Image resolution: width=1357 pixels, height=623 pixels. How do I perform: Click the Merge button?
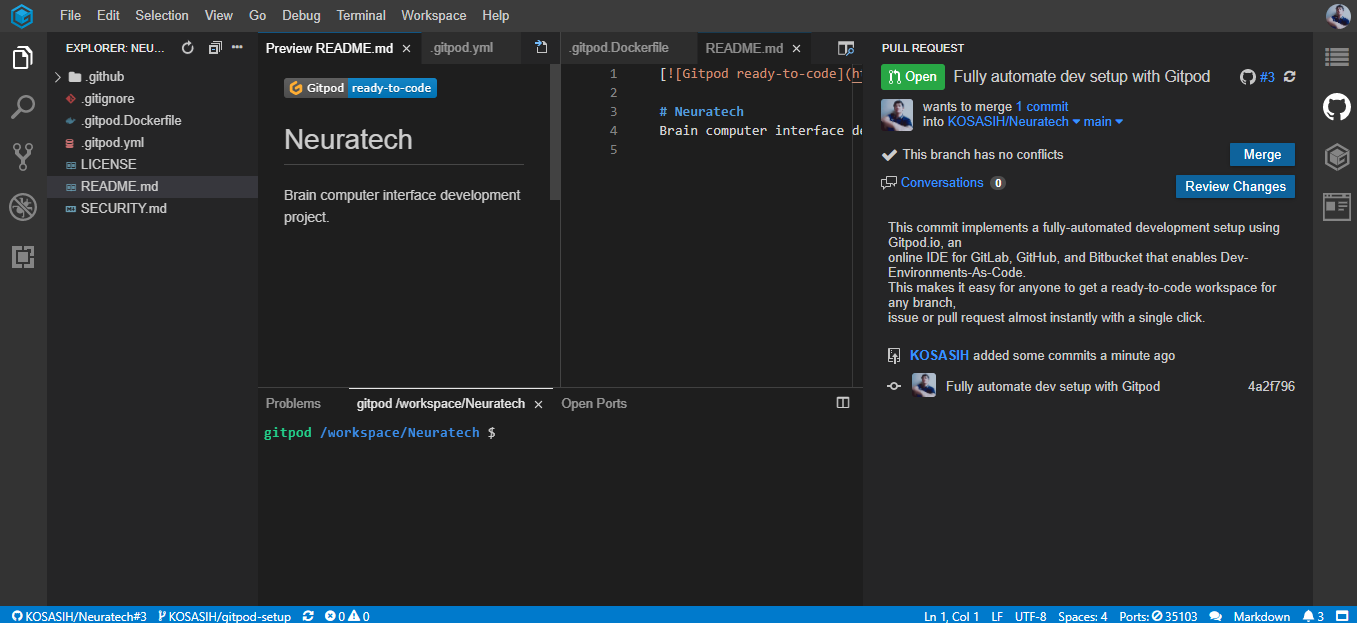[1262, 155]
